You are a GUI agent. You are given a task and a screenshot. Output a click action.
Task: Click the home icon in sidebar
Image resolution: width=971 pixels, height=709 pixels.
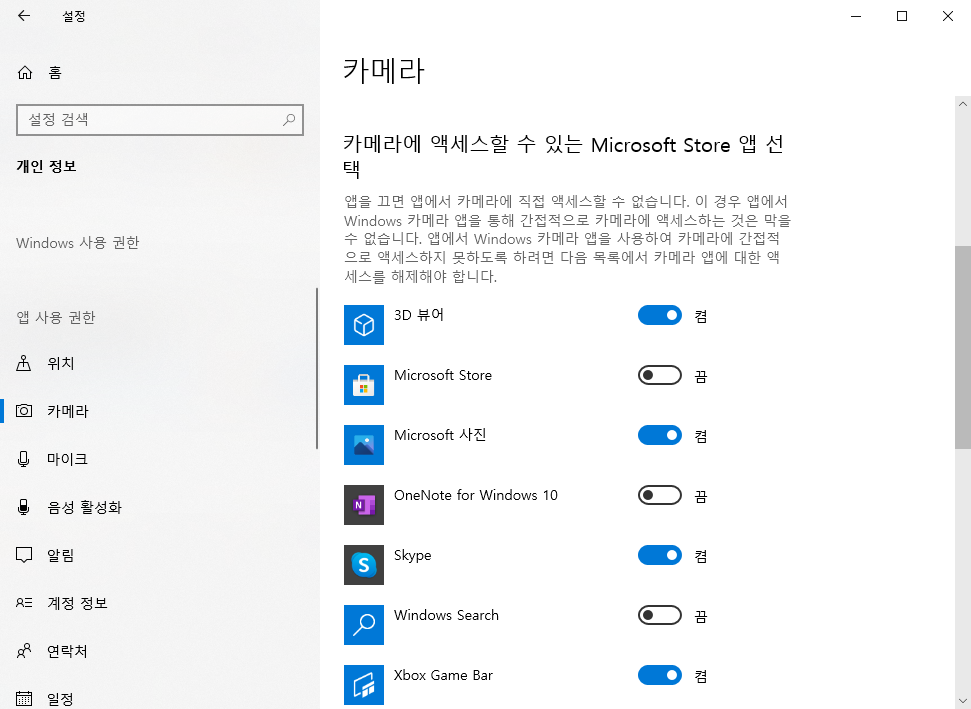click(x=25, y=73)
